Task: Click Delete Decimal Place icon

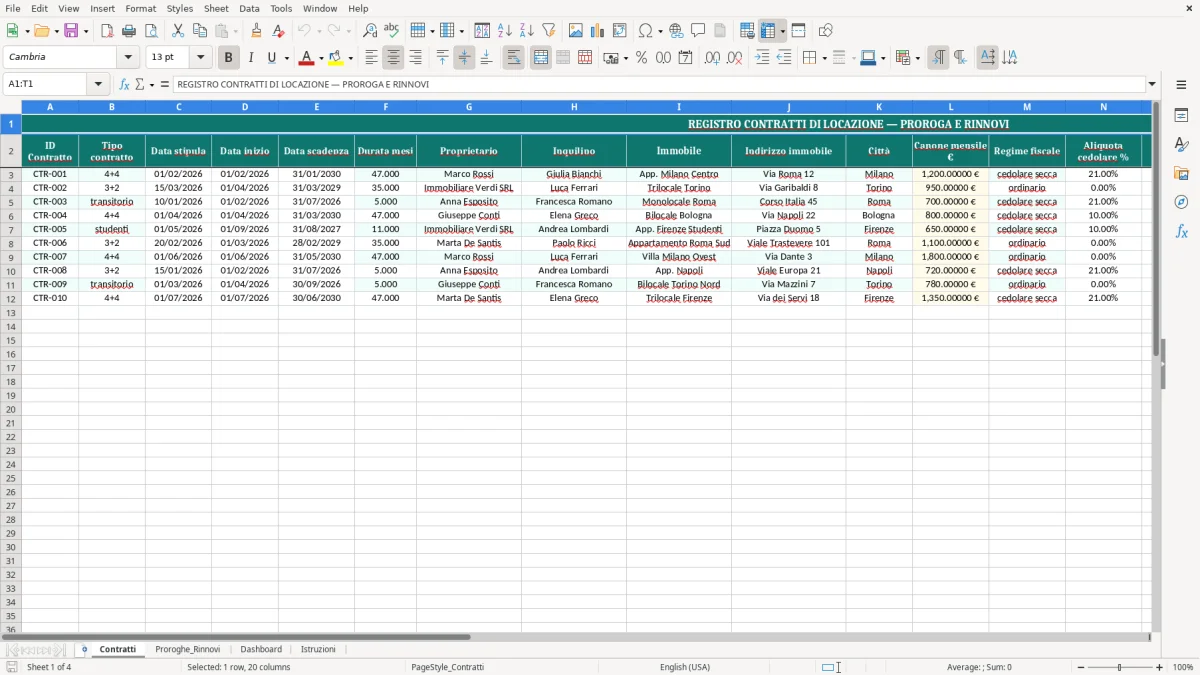Action: [735, 58]
